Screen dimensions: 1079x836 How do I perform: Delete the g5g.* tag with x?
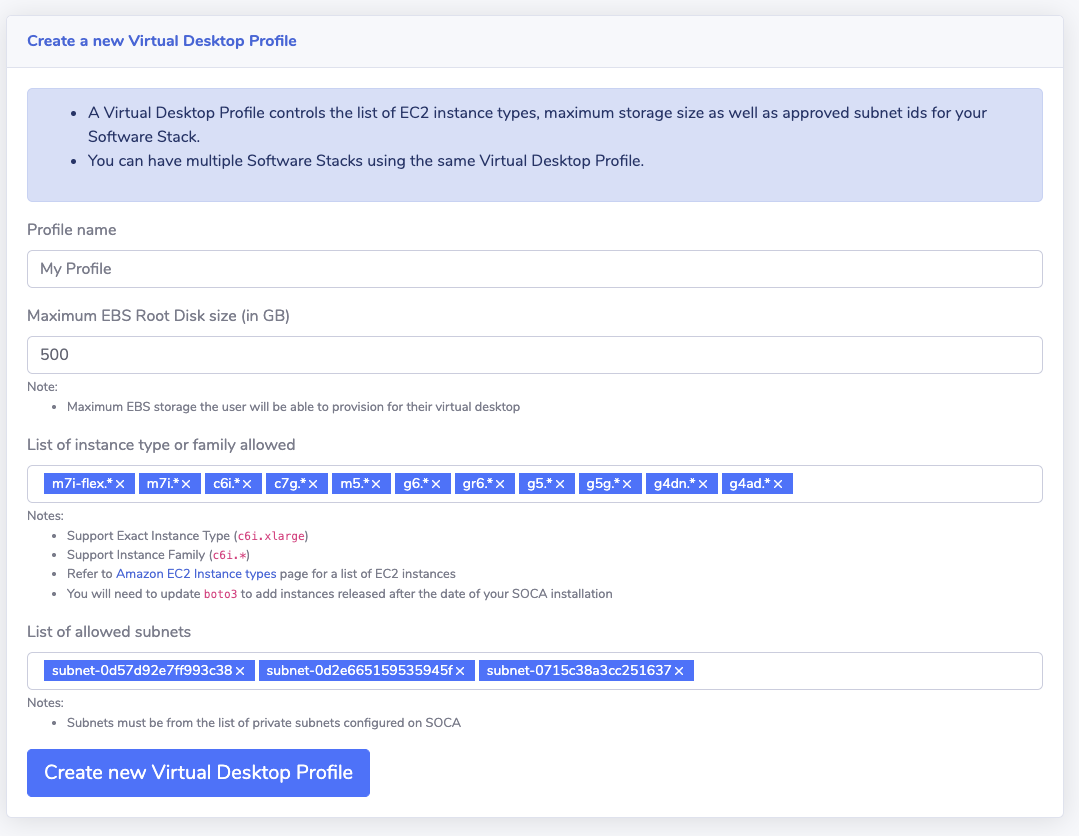coord(626,484)
